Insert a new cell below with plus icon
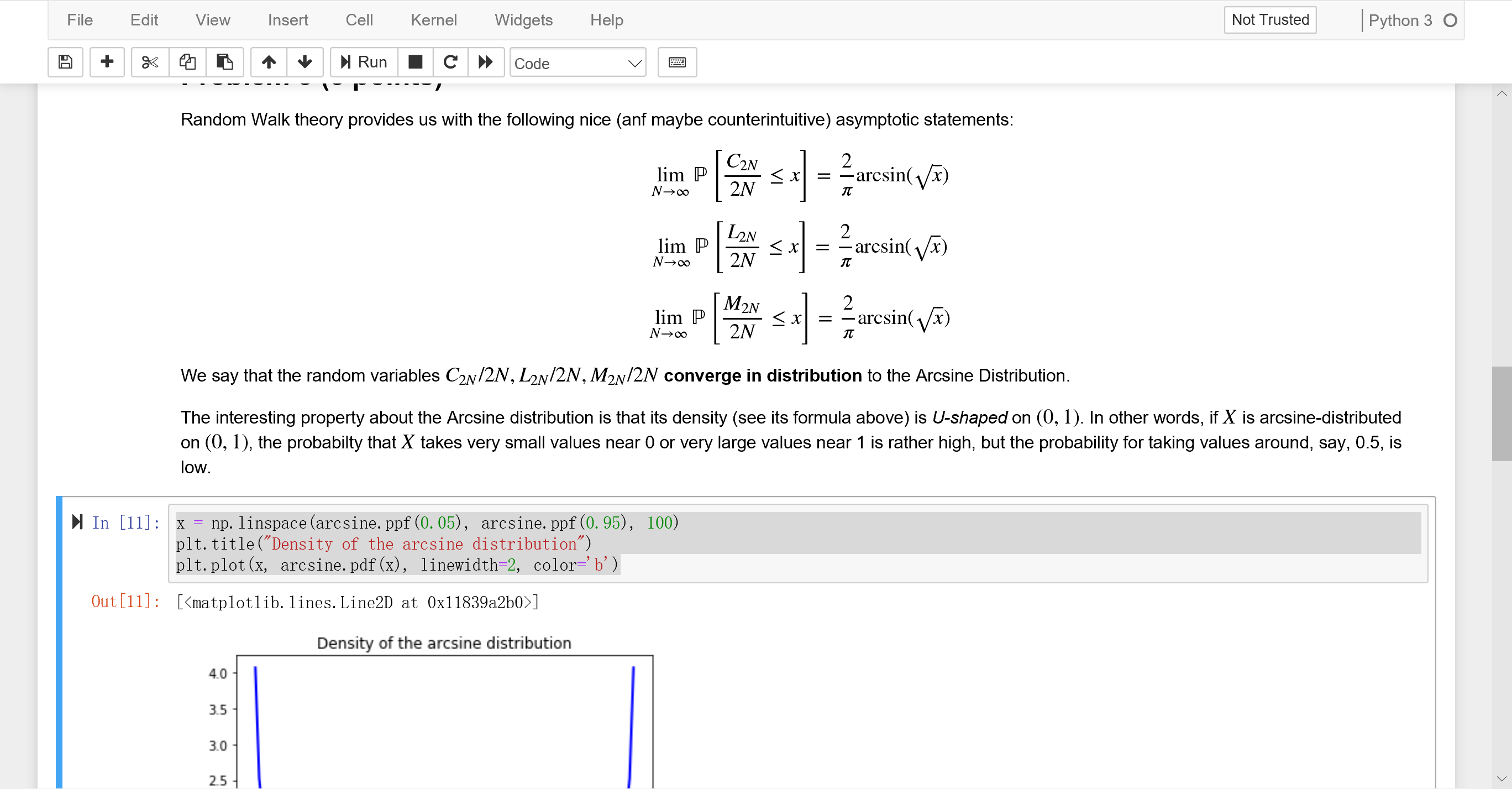The image size is (1512, 789). tap(107, 62)
